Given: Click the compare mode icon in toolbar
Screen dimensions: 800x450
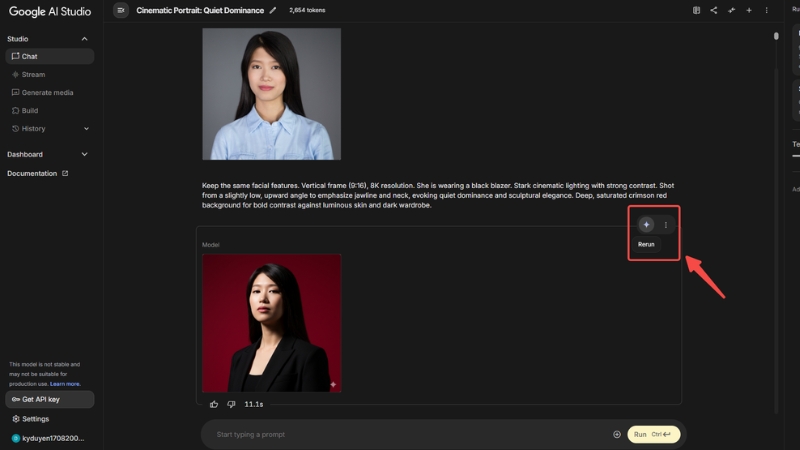Looking at the screenshot, I should point(731,10).
